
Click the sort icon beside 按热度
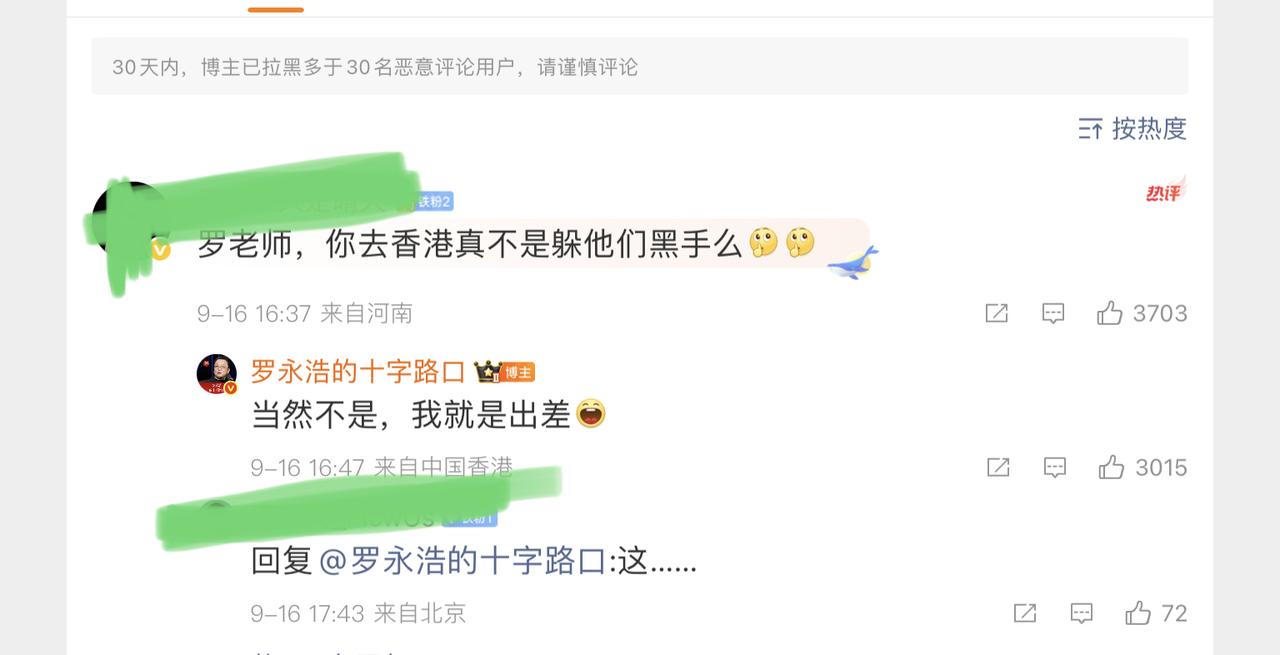[x=1090, y=129]
